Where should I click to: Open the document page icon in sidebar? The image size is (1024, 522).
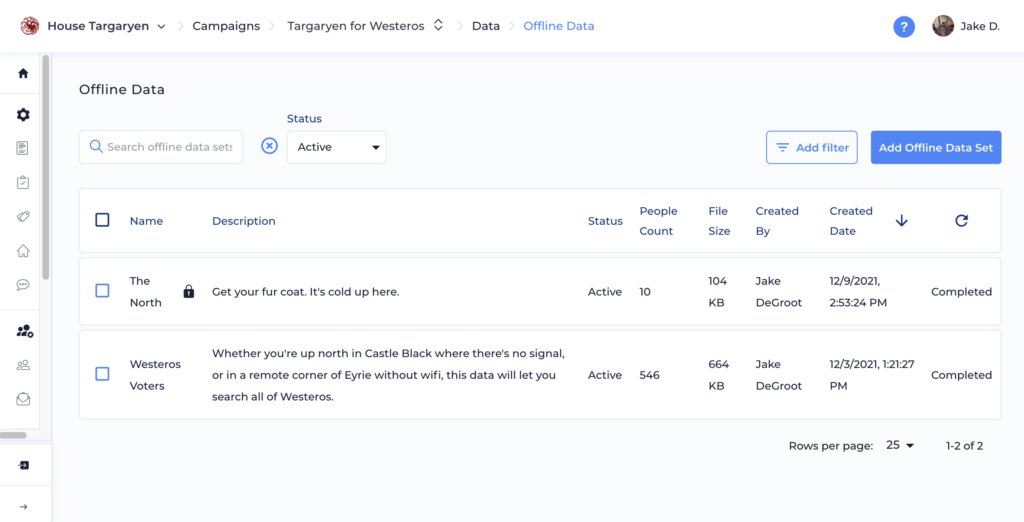tap(23, 148)
